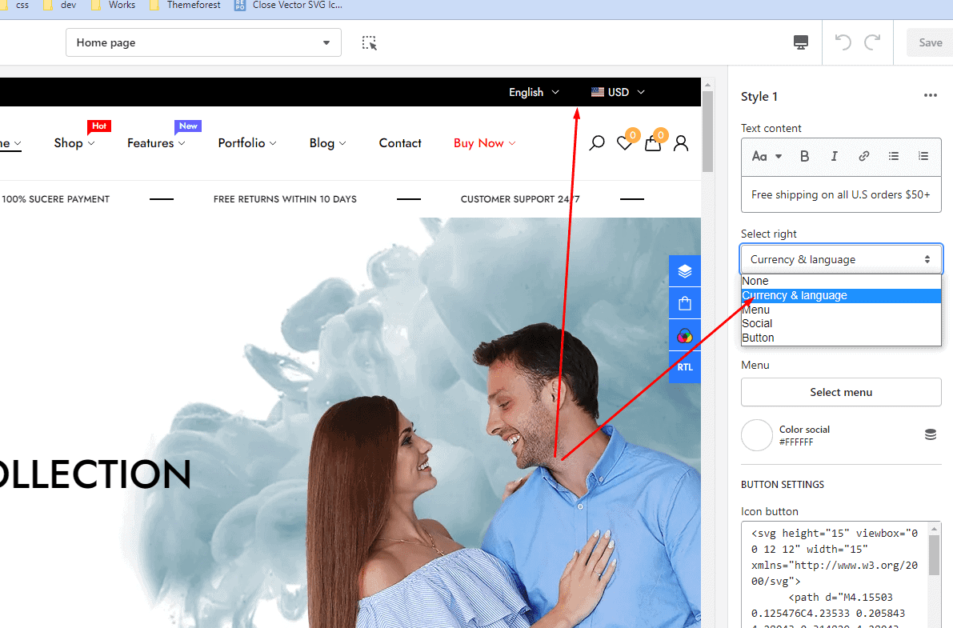Click the undo arrow icon
This screenshot has height=628, width=953.
(x=843, y=42)
